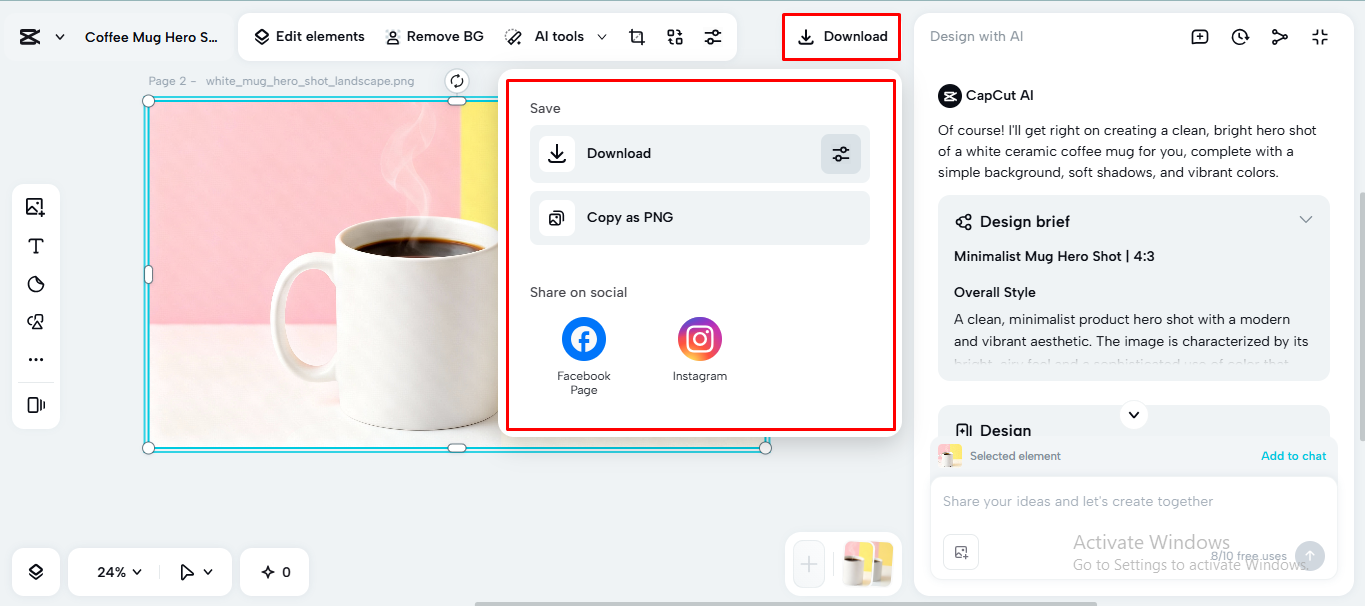Click the send arrow button in chat
Image resolution: width=1365 pixels, height=606 pixels.
tap(1310, 556)
